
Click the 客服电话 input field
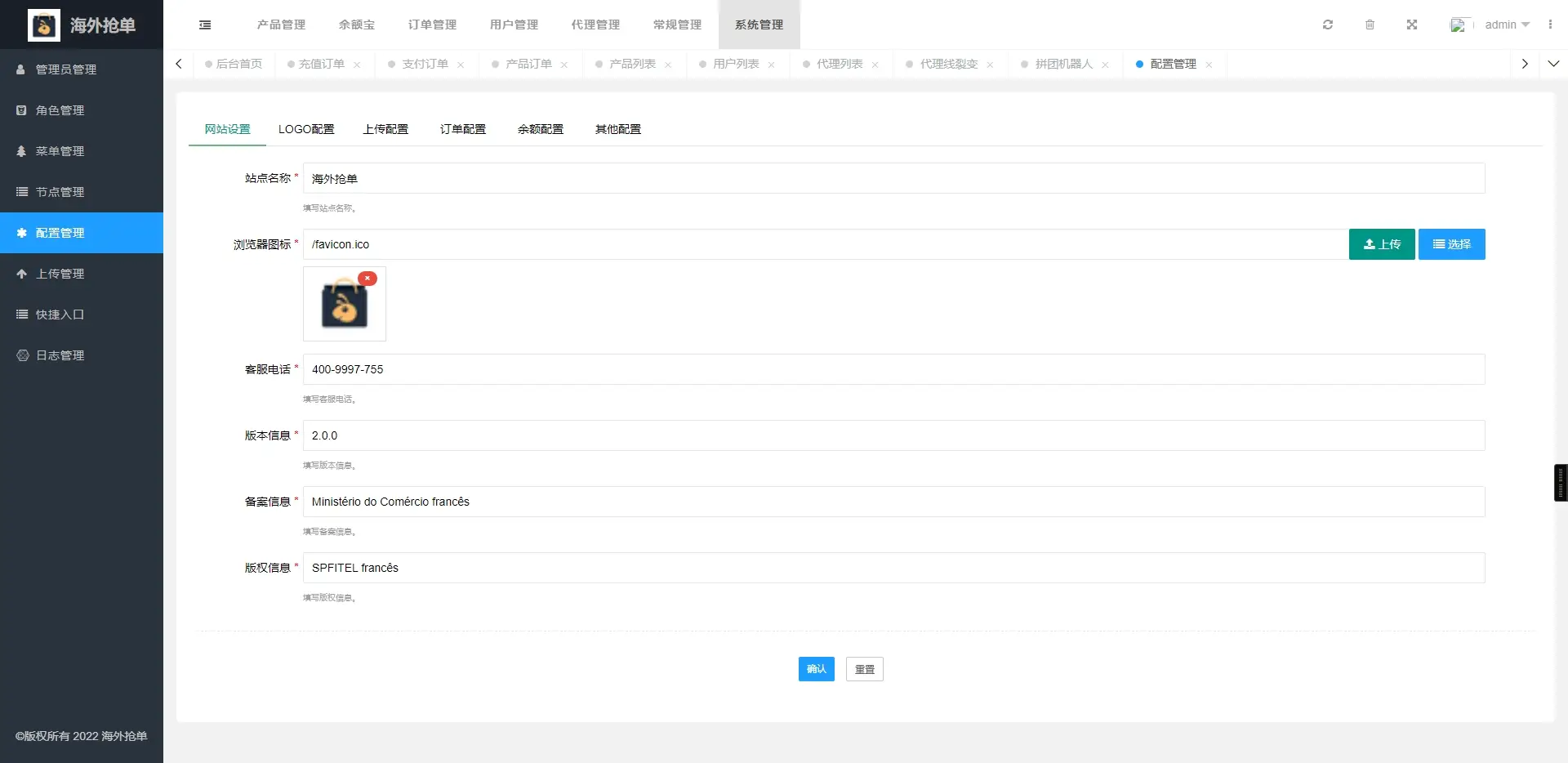[x=893, y=369]
